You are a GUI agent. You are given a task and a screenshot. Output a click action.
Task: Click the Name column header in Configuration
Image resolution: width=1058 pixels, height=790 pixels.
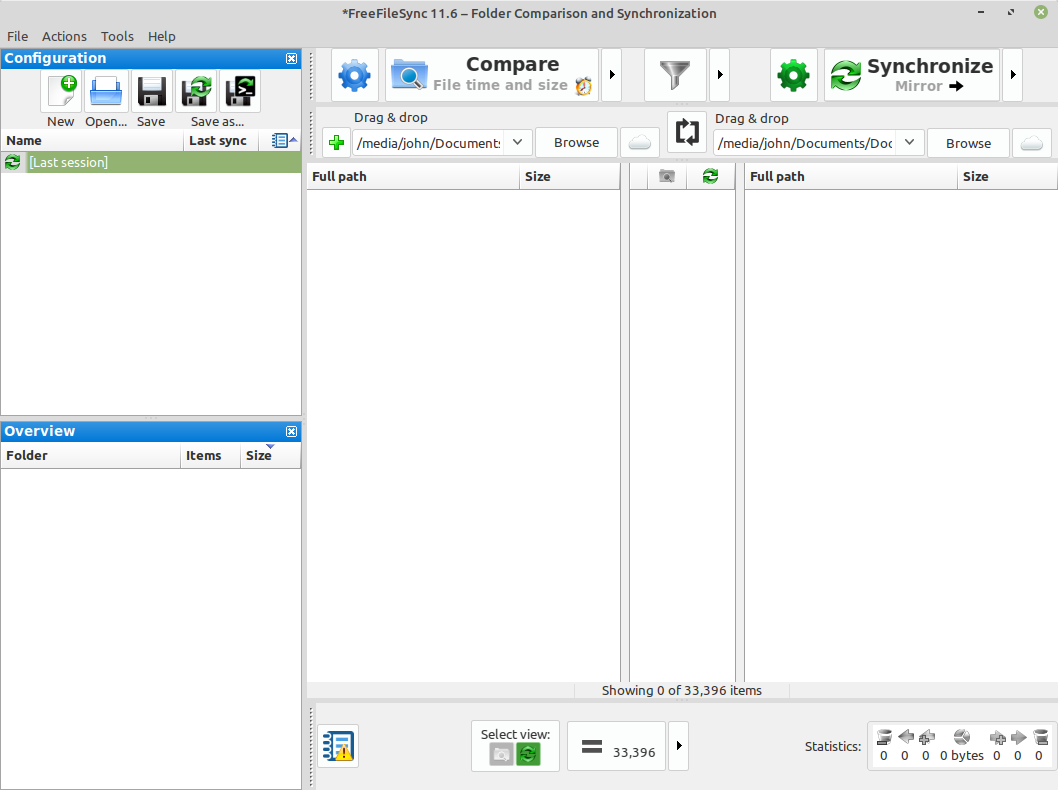[92, 140]
